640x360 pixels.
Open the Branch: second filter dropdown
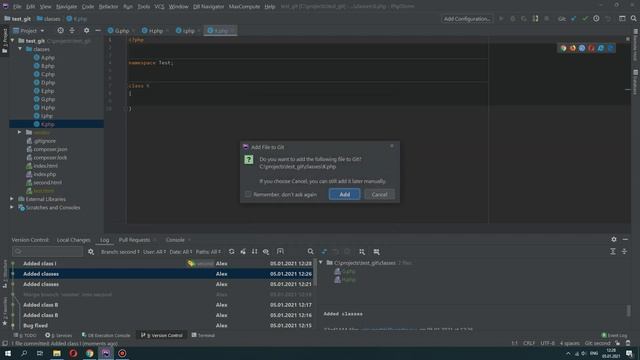coord(120,252)
